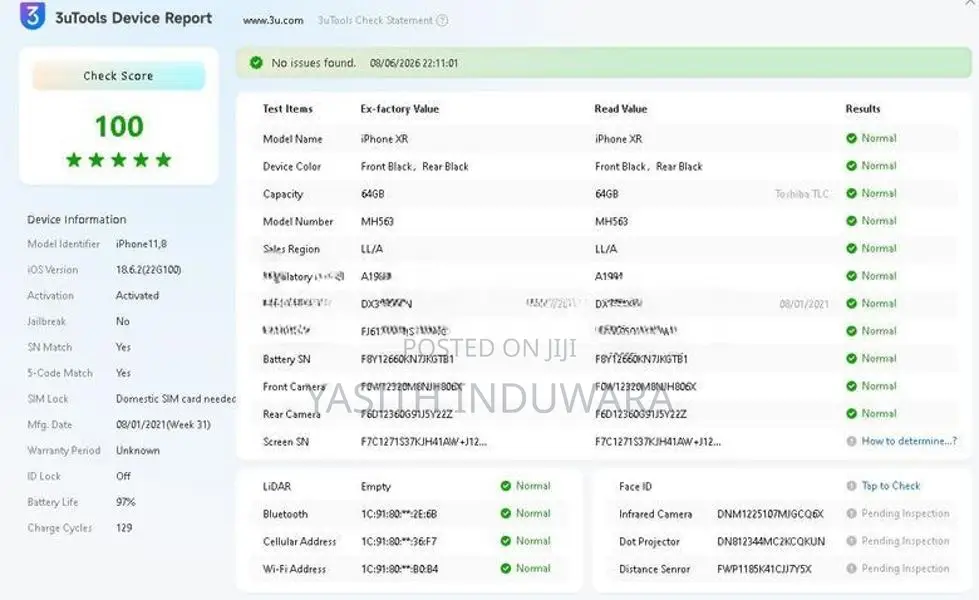
Task: Click the Cellular Address Normal status icon
Action: point(506,541)
